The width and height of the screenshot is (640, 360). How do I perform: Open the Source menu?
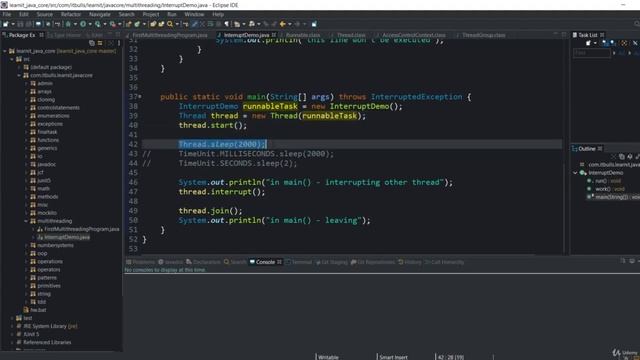point(44,14)
